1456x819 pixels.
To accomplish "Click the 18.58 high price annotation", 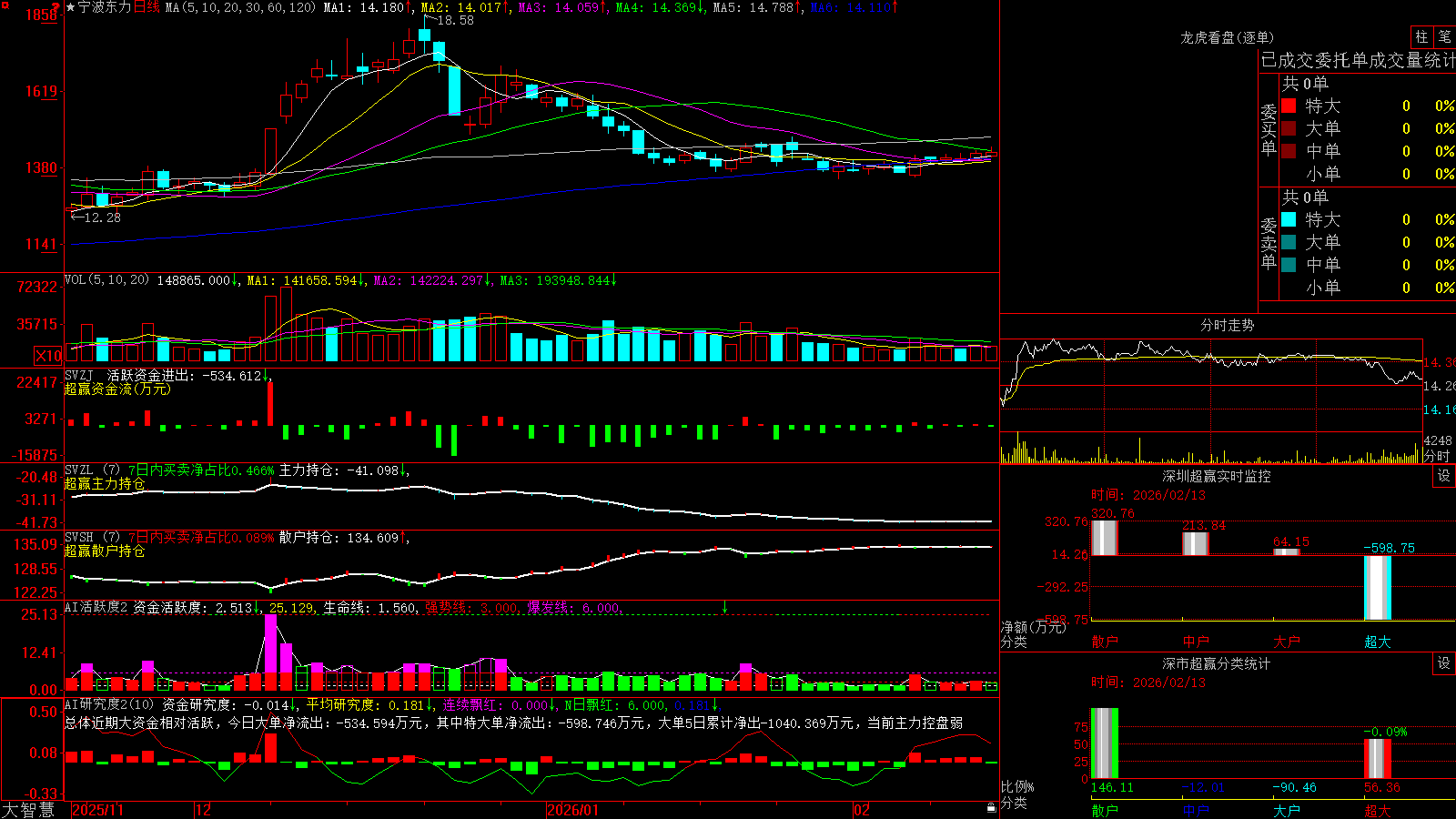I will click(x=455, y=20).
